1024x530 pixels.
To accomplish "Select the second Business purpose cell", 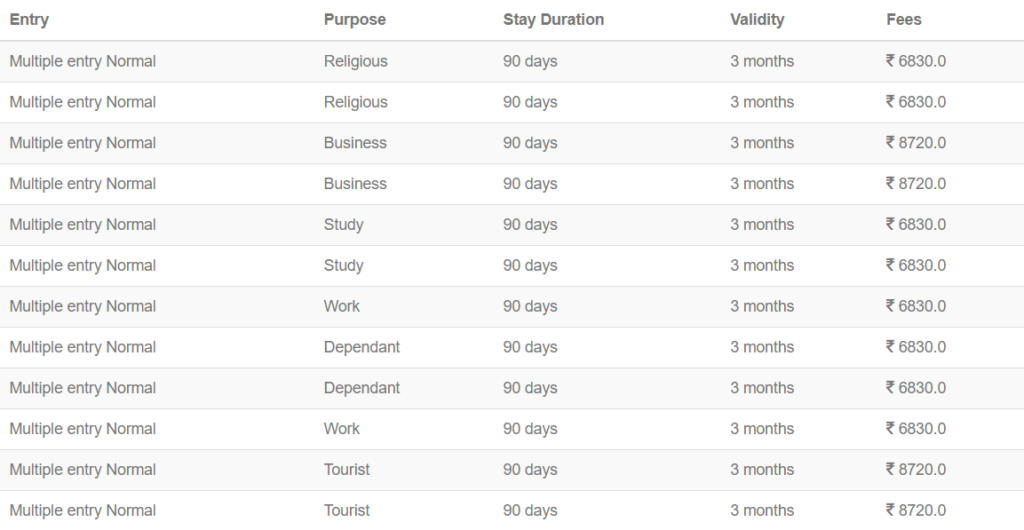I will (355, 184).
